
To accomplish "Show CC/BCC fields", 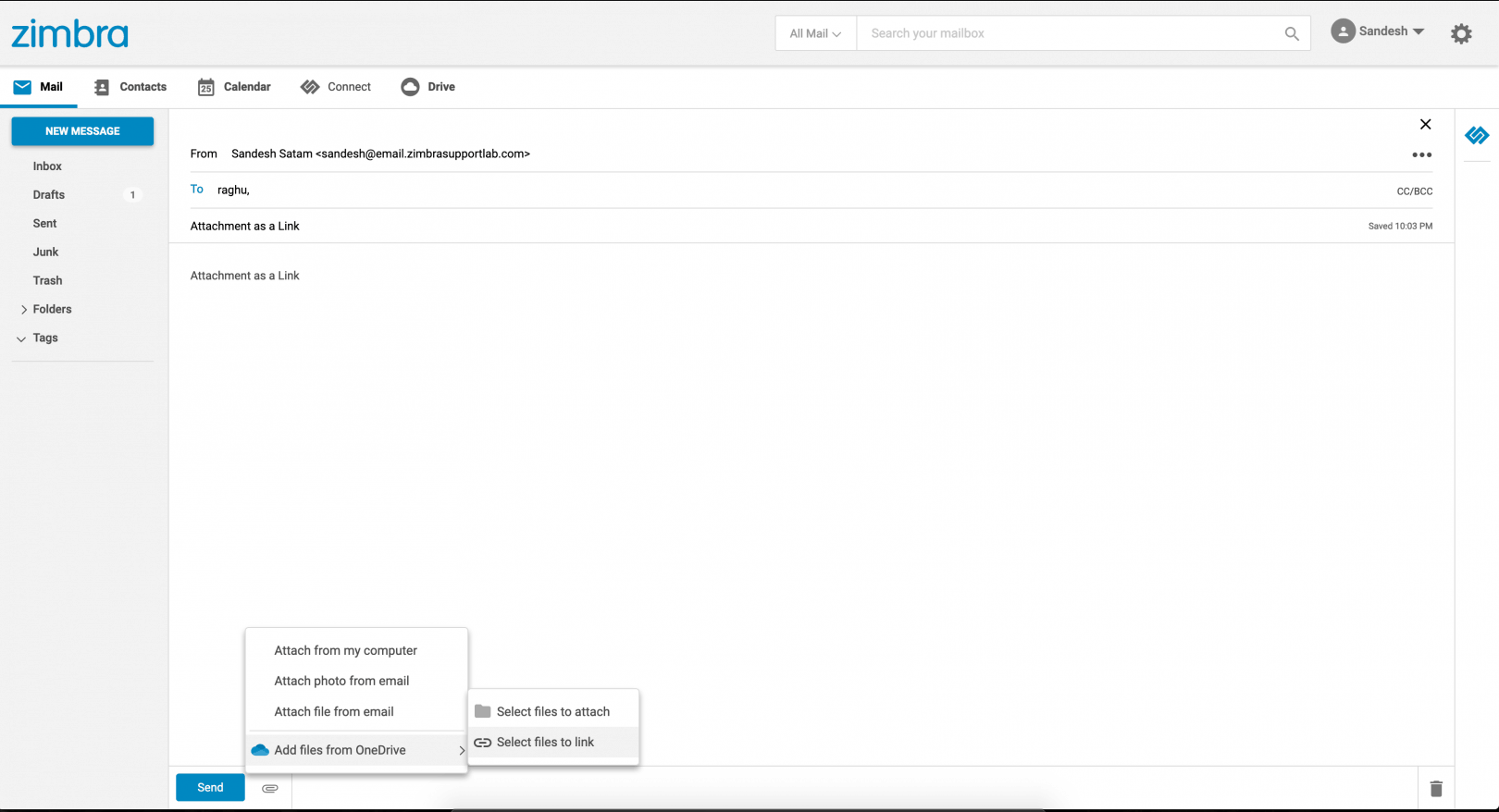I will point(1414,191).
